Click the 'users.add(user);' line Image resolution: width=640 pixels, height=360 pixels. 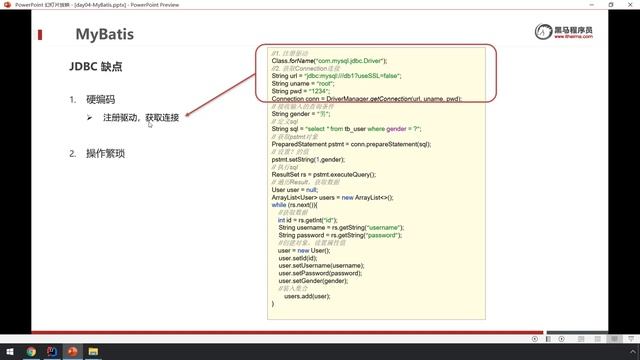pyautogui.click(x=307, y=296)
